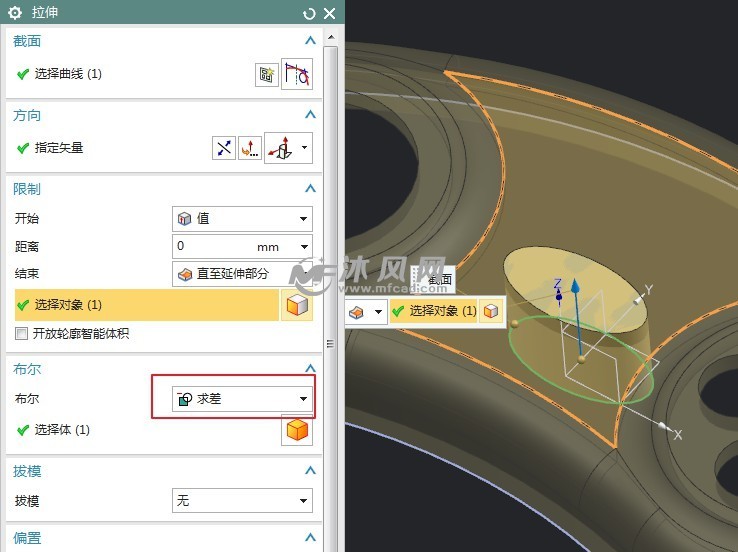The height and width of the screenshot is (552, 738).
Task: Open the dropdown arrow in the viewport popup
Action: 378,312
